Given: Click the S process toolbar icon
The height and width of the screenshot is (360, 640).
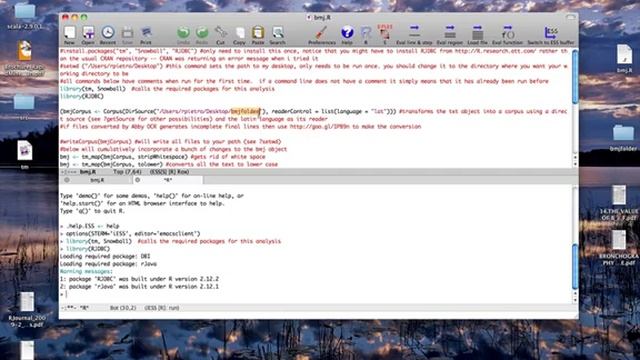Looking at the screenshot, I should tap(384, 33).
